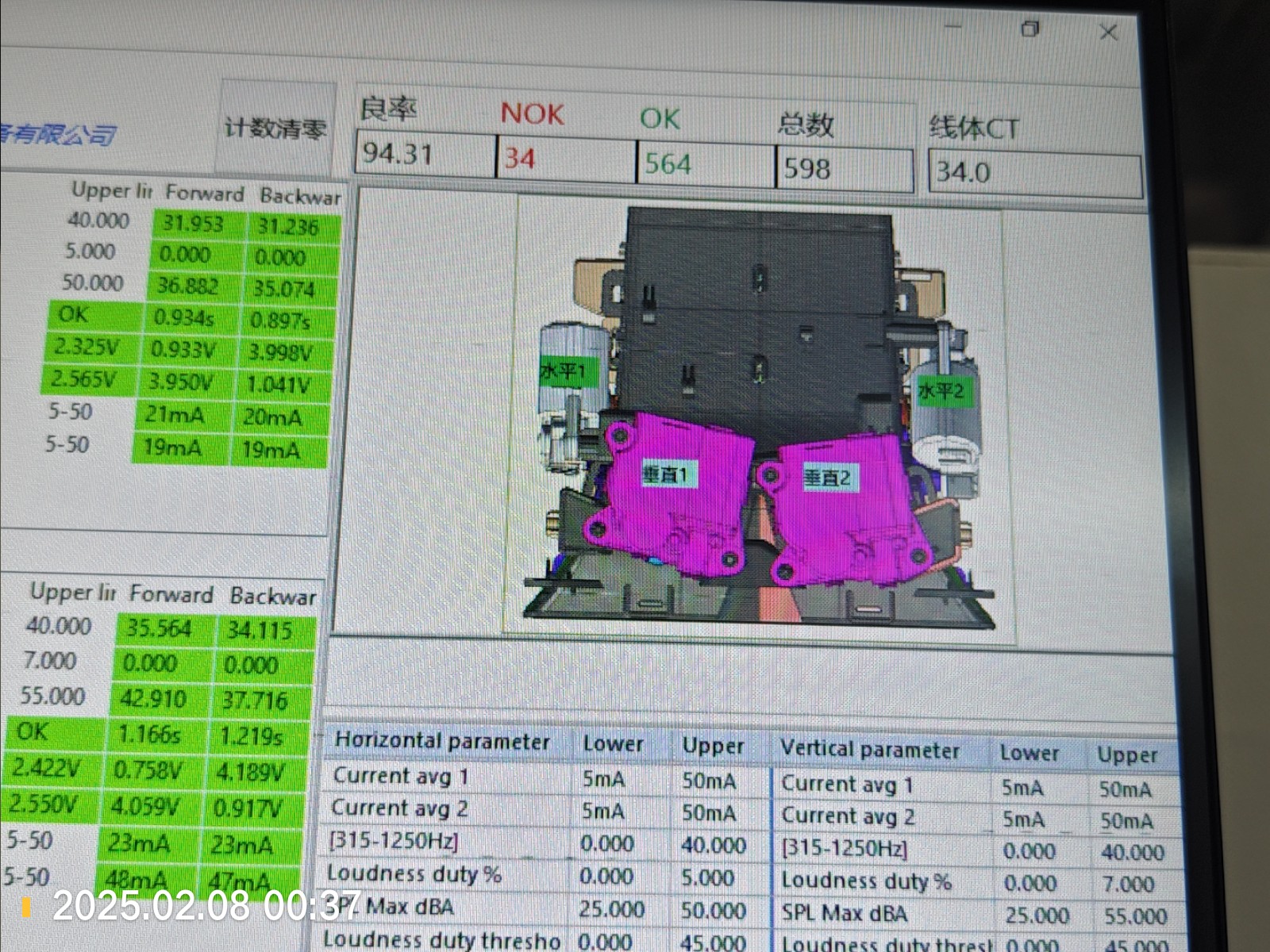Click the Horizontal parameter column header
Viewport: 1270px width, 952px height.
tap(442, 741)
